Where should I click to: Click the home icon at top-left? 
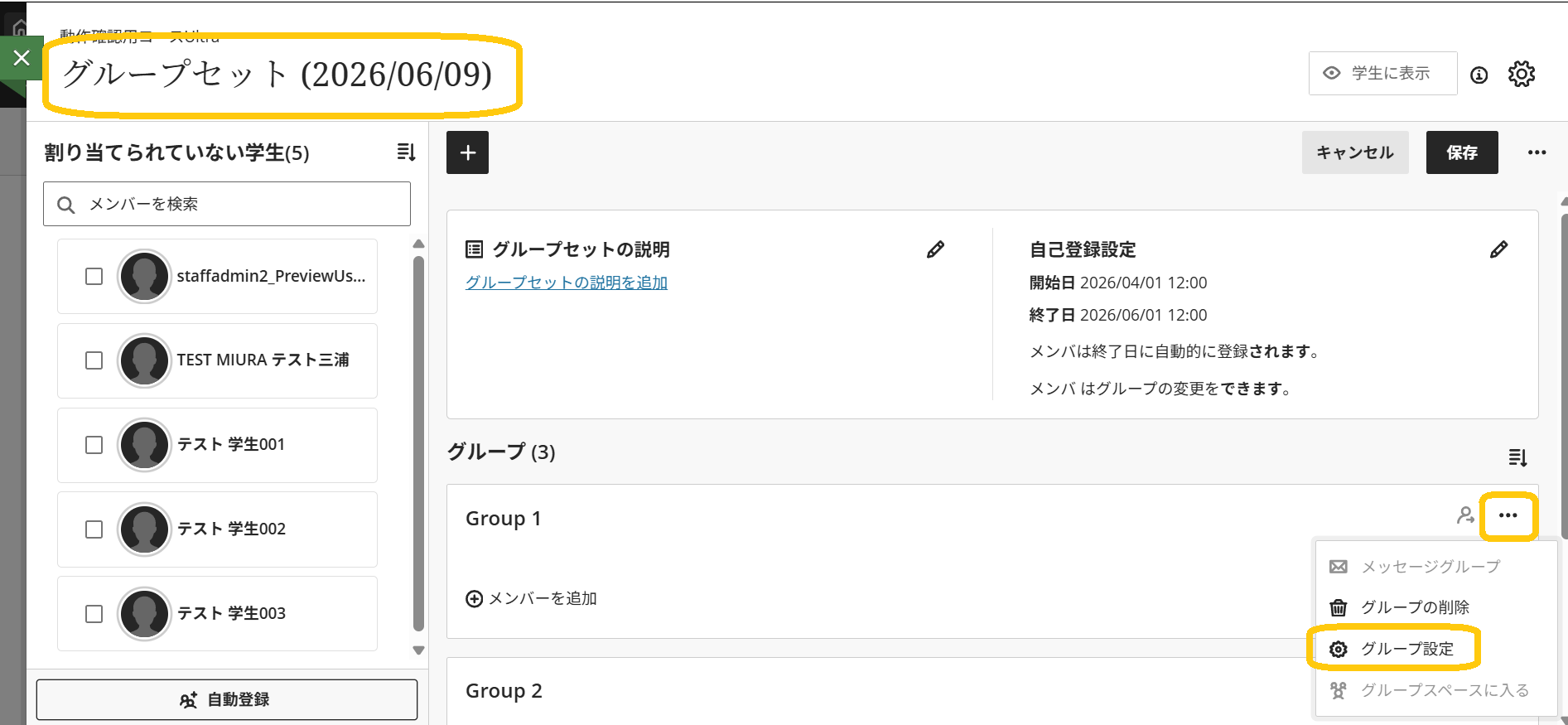point(20,28)
